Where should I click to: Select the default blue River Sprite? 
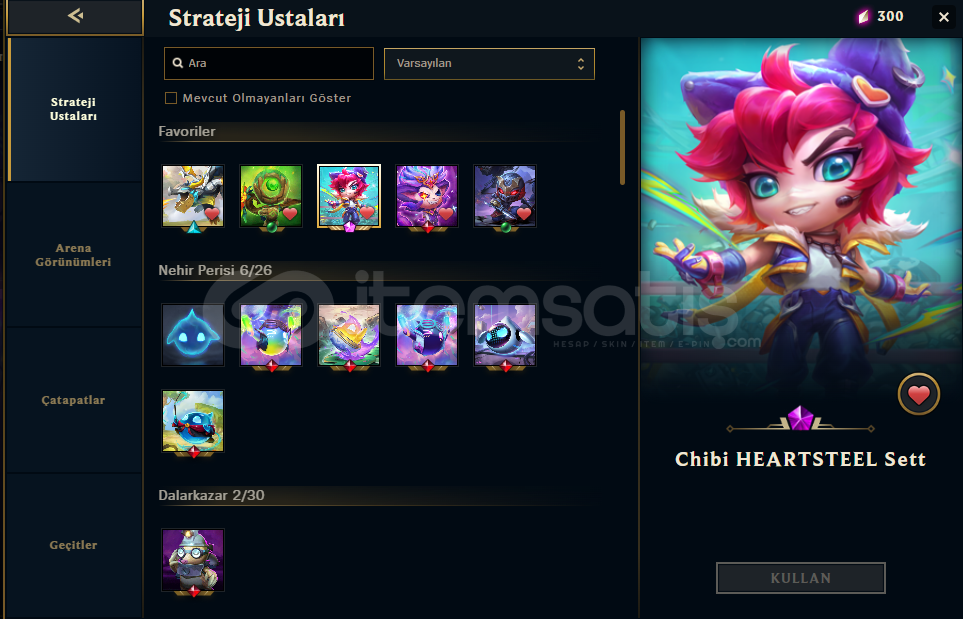[193, 335]
